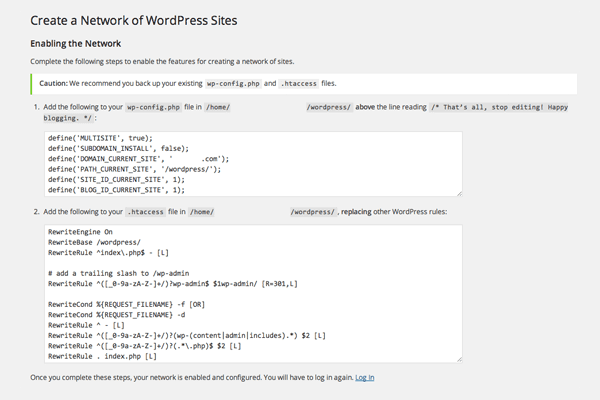The height and width of the screenshot is (400, 600).
Task: Click the Enabling the Network subheading
Action: coord(75,44)
